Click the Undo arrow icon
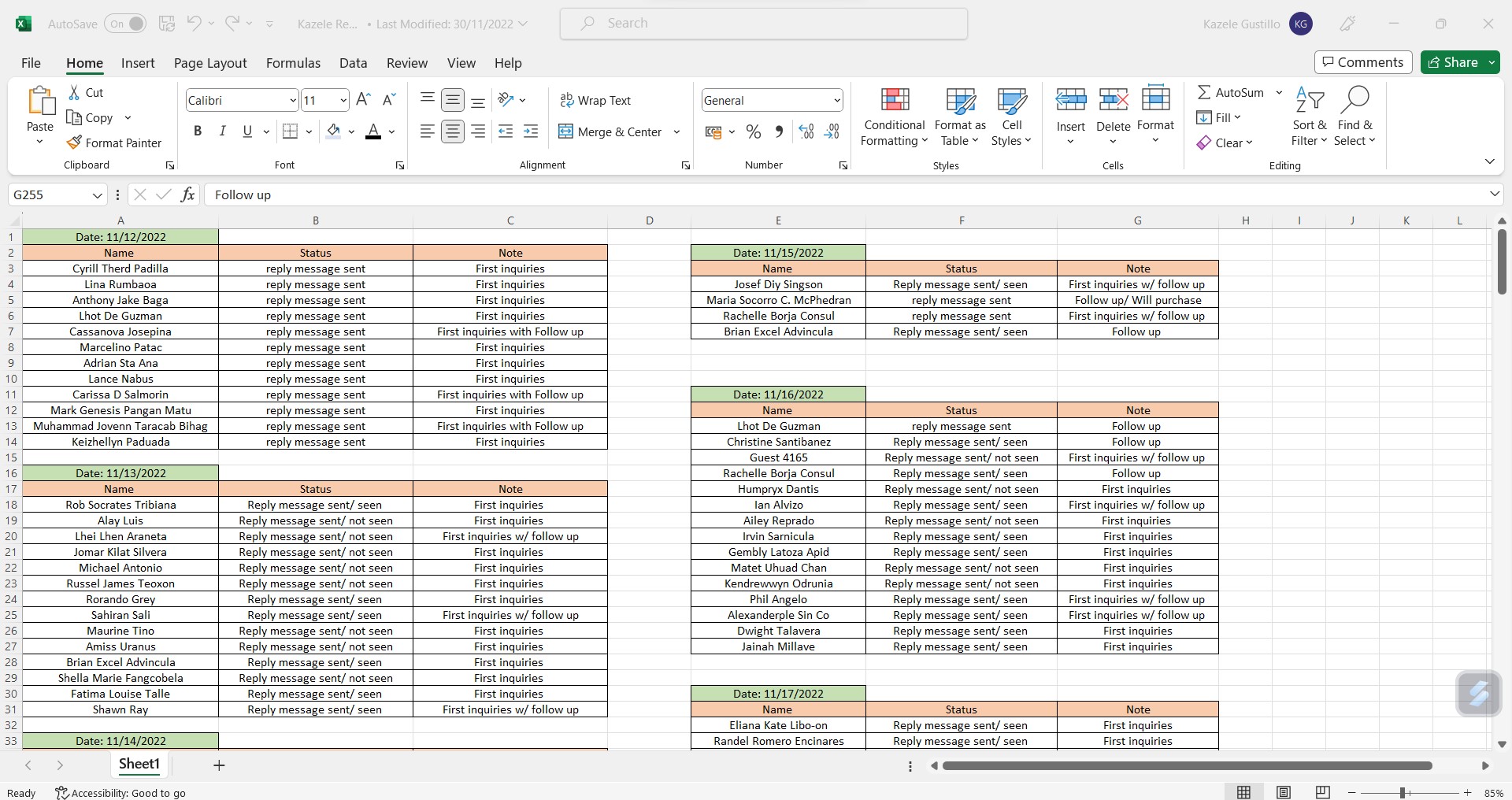This screenshot has width=1512, height=800. point(194,24)
